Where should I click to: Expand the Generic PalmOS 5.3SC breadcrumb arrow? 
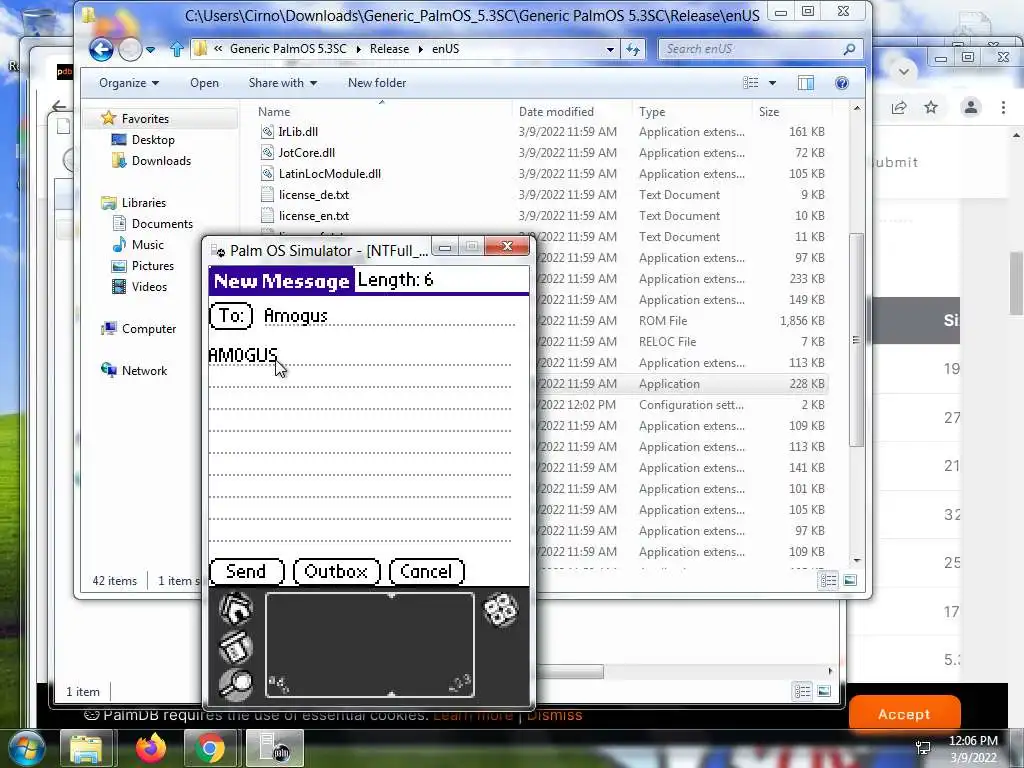pyautogui.click(x=359, y=49)
